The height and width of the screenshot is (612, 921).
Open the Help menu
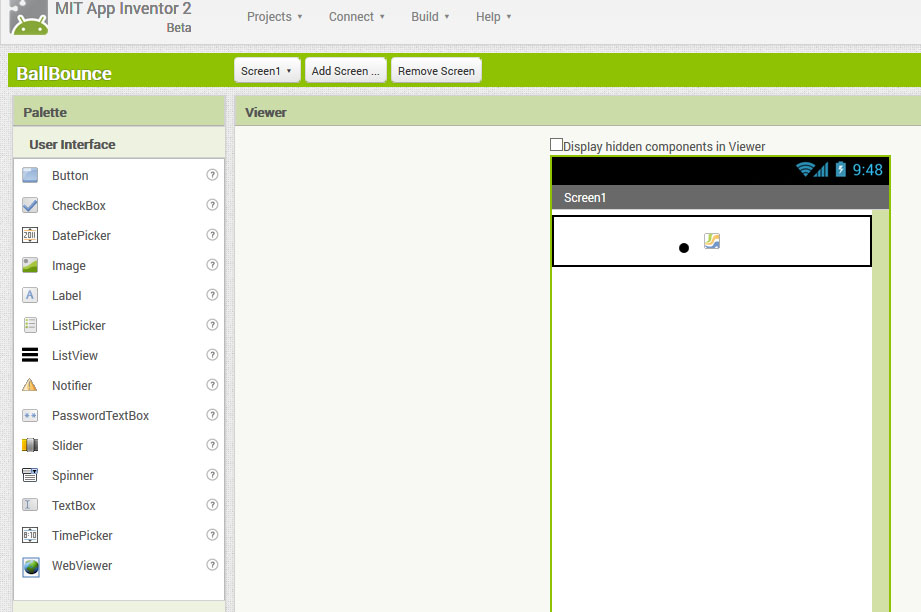point(493,16)
